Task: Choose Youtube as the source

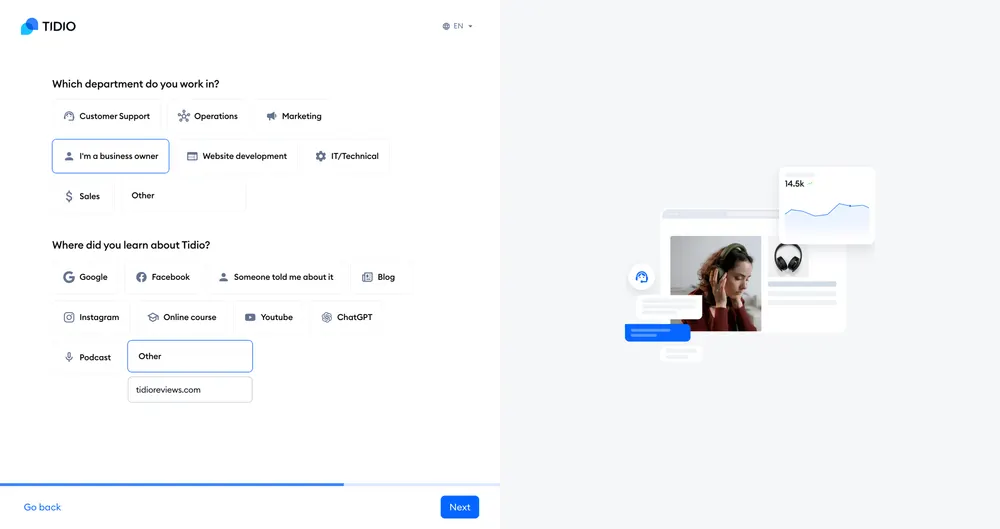Action: pos(268,317)
